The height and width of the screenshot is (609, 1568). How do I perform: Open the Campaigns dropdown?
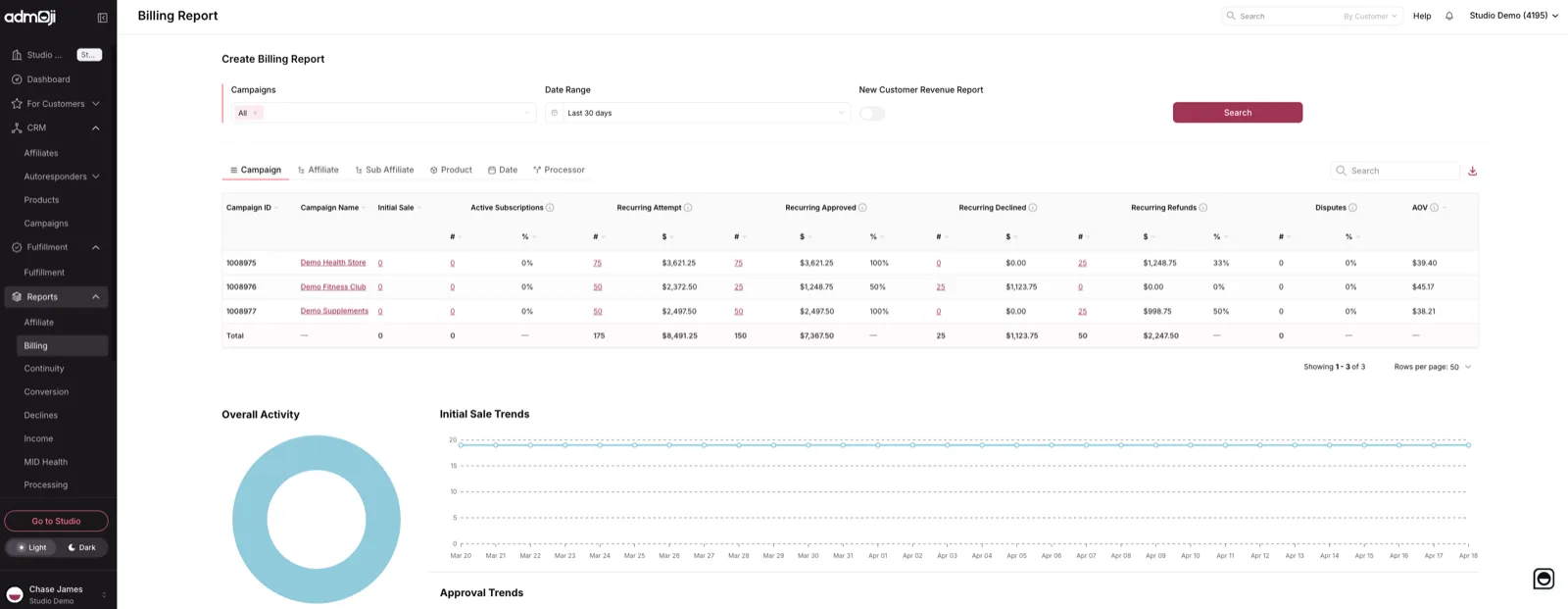pyautogui.click(x=383, y=113)
